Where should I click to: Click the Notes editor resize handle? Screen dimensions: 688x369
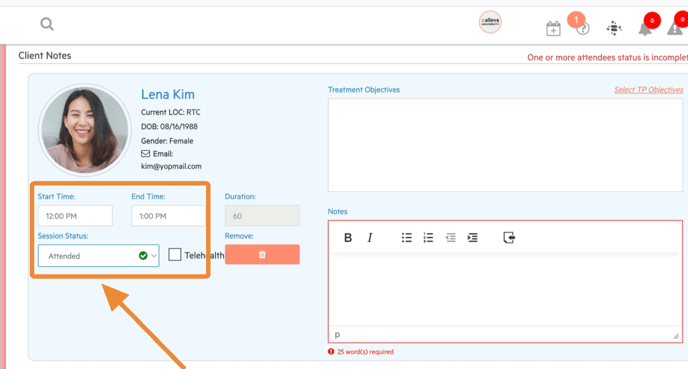click(676, 336)
